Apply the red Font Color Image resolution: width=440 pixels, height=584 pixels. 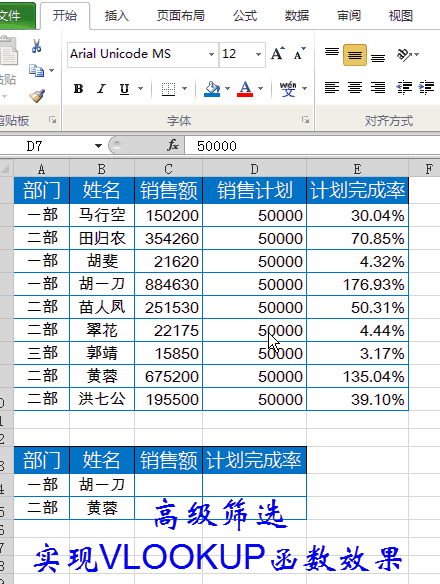click(245, 89)
